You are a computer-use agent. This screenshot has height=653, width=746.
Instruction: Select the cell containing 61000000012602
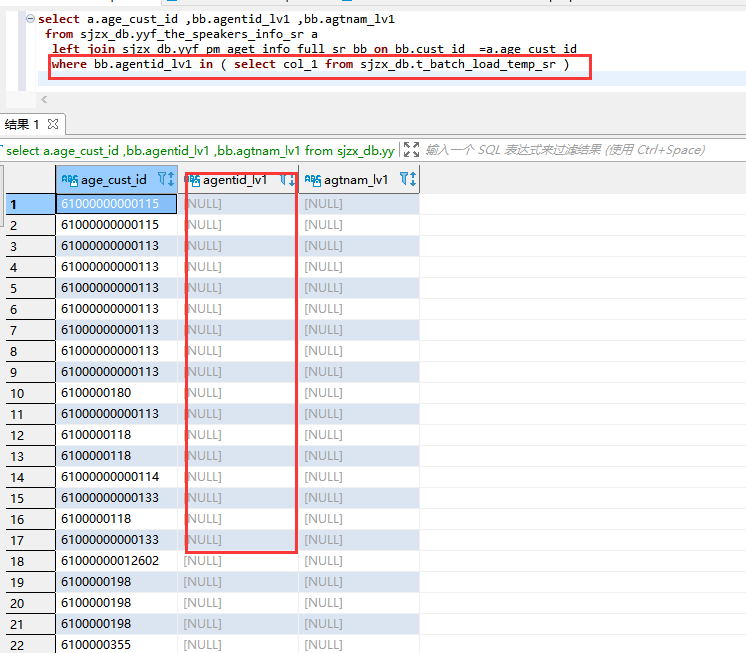coord(110,561)
